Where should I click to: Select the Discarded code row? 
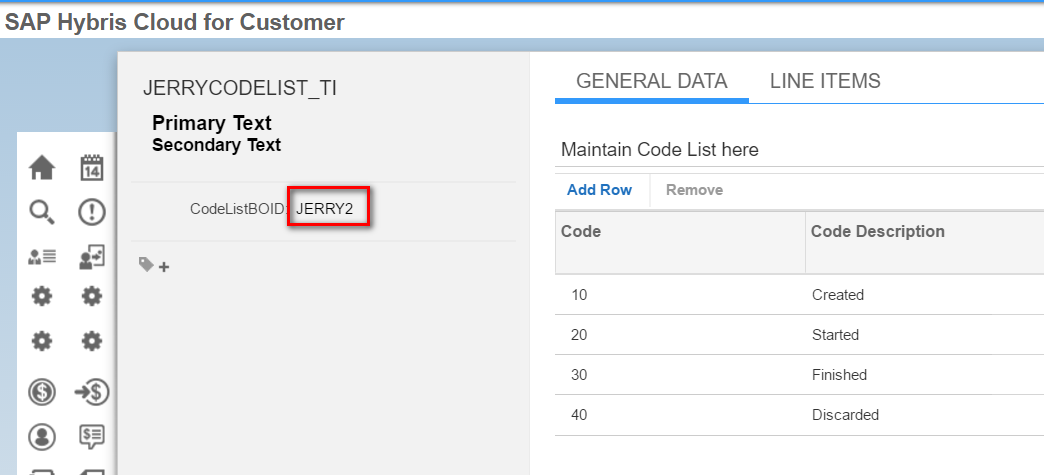pyautogui.click(x=799, y=414)
